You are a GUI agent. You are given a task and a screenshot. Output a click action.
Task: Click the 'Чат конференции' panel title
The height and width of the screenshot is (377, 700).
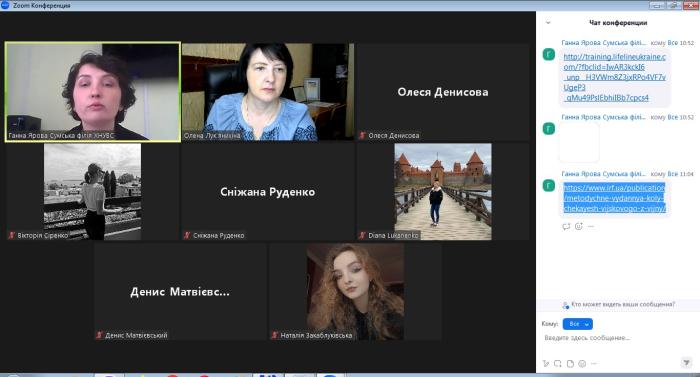618,23
